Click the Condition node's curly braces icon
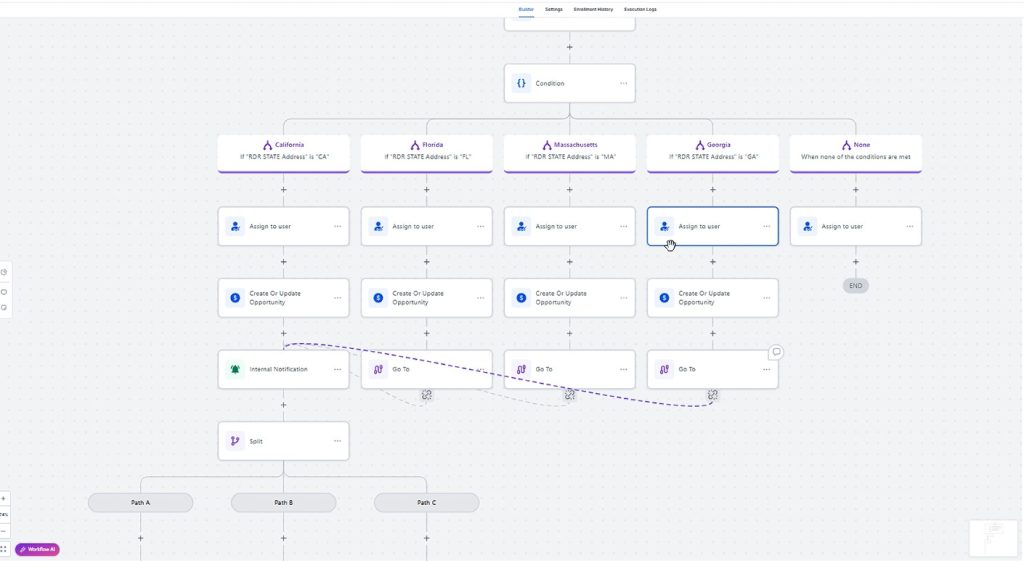 [x=521, y=84]
